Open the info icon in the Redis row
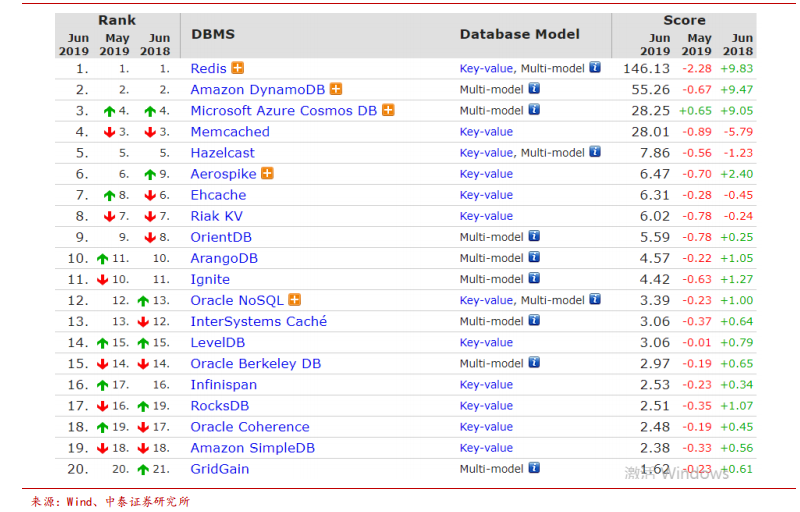Image resolution: width=800 pixels, height=512 pixels. 595,67
